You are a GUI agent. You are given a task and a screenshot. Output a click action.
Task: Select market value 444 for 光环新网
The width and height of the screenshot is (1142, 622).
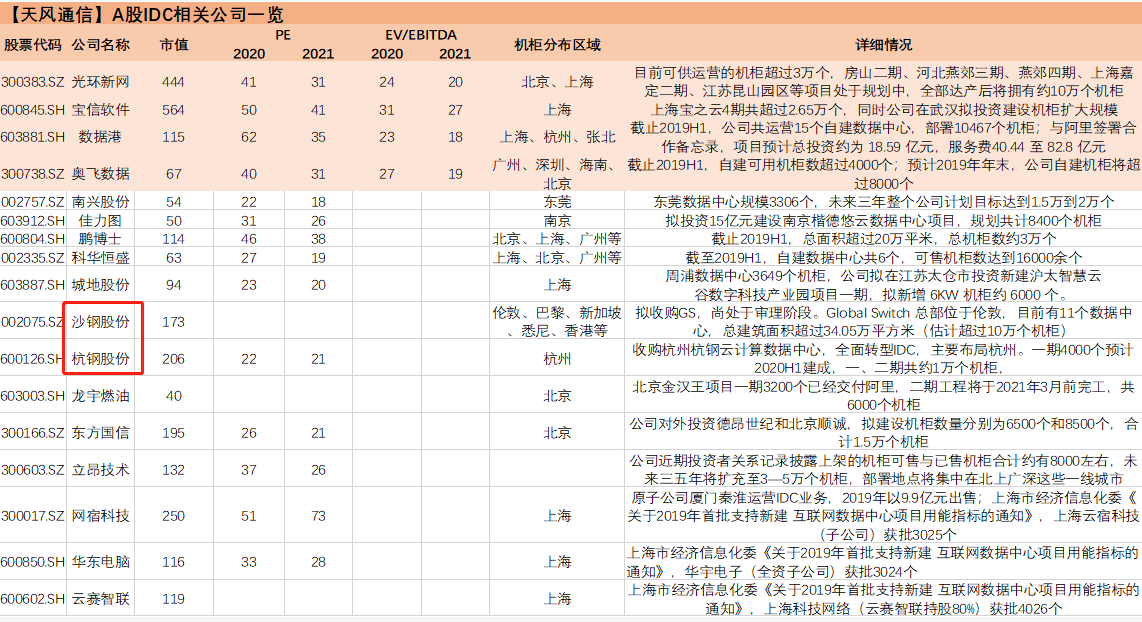pos(173,82)
